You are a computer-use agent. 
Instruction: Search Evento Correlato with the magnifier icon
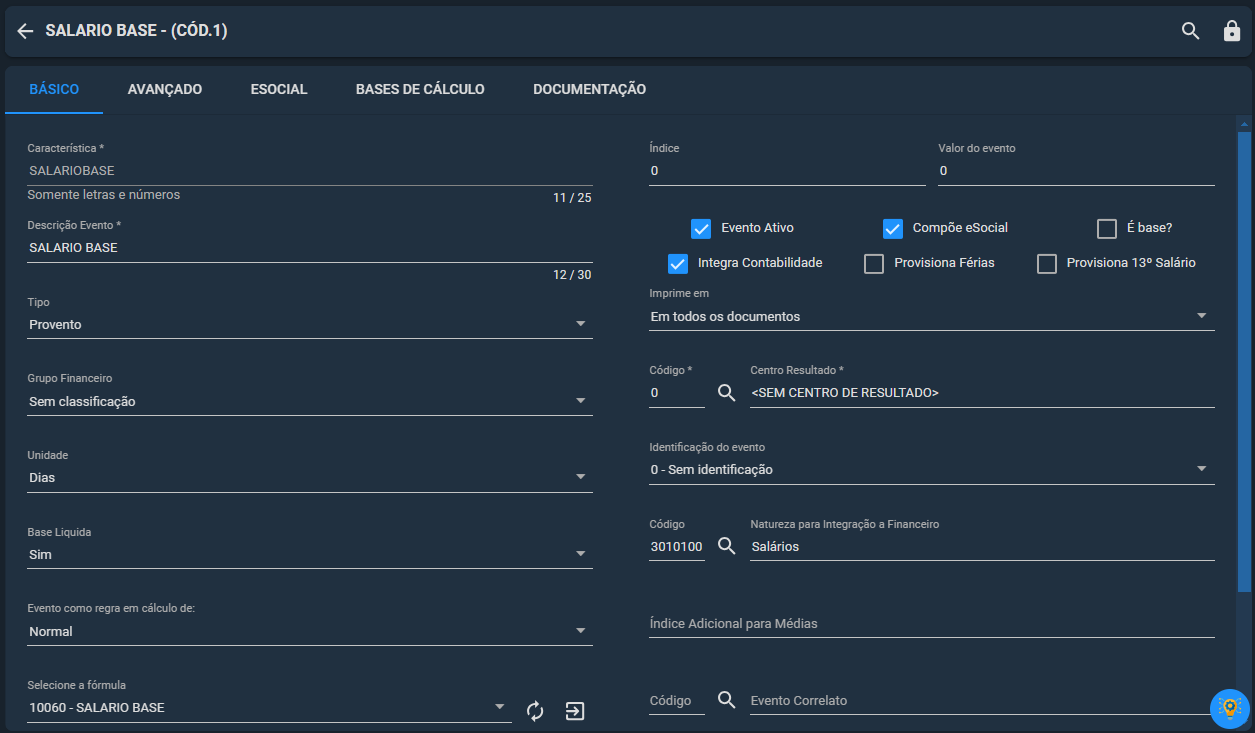point(727,700)
